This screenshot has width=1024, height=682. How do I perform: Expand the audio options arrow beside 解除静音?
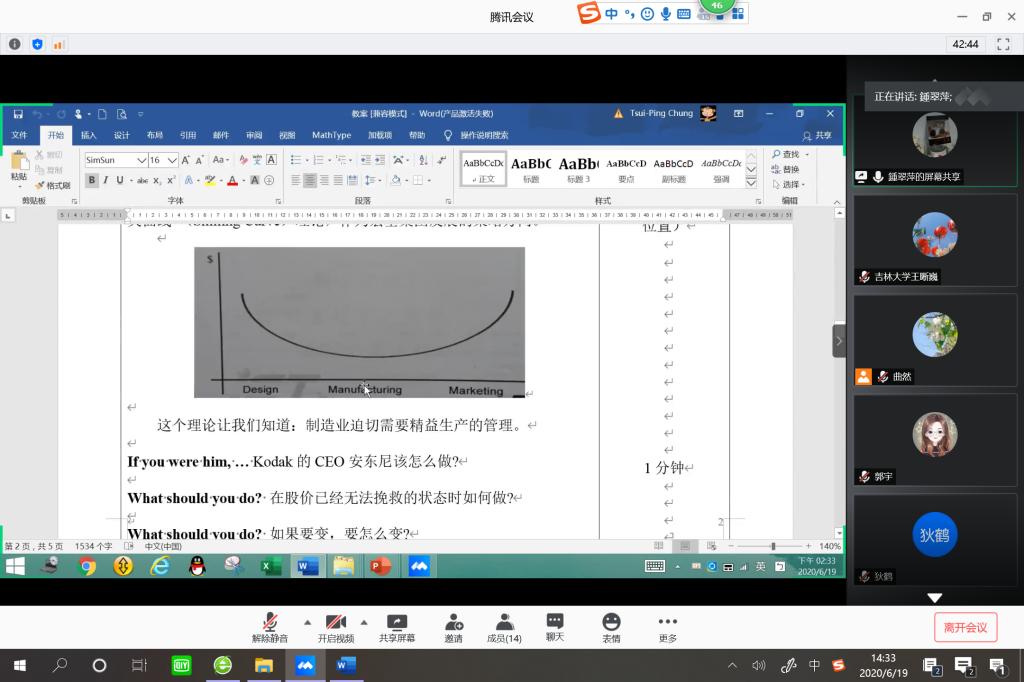pyautogui.click(x=307, y=621)
